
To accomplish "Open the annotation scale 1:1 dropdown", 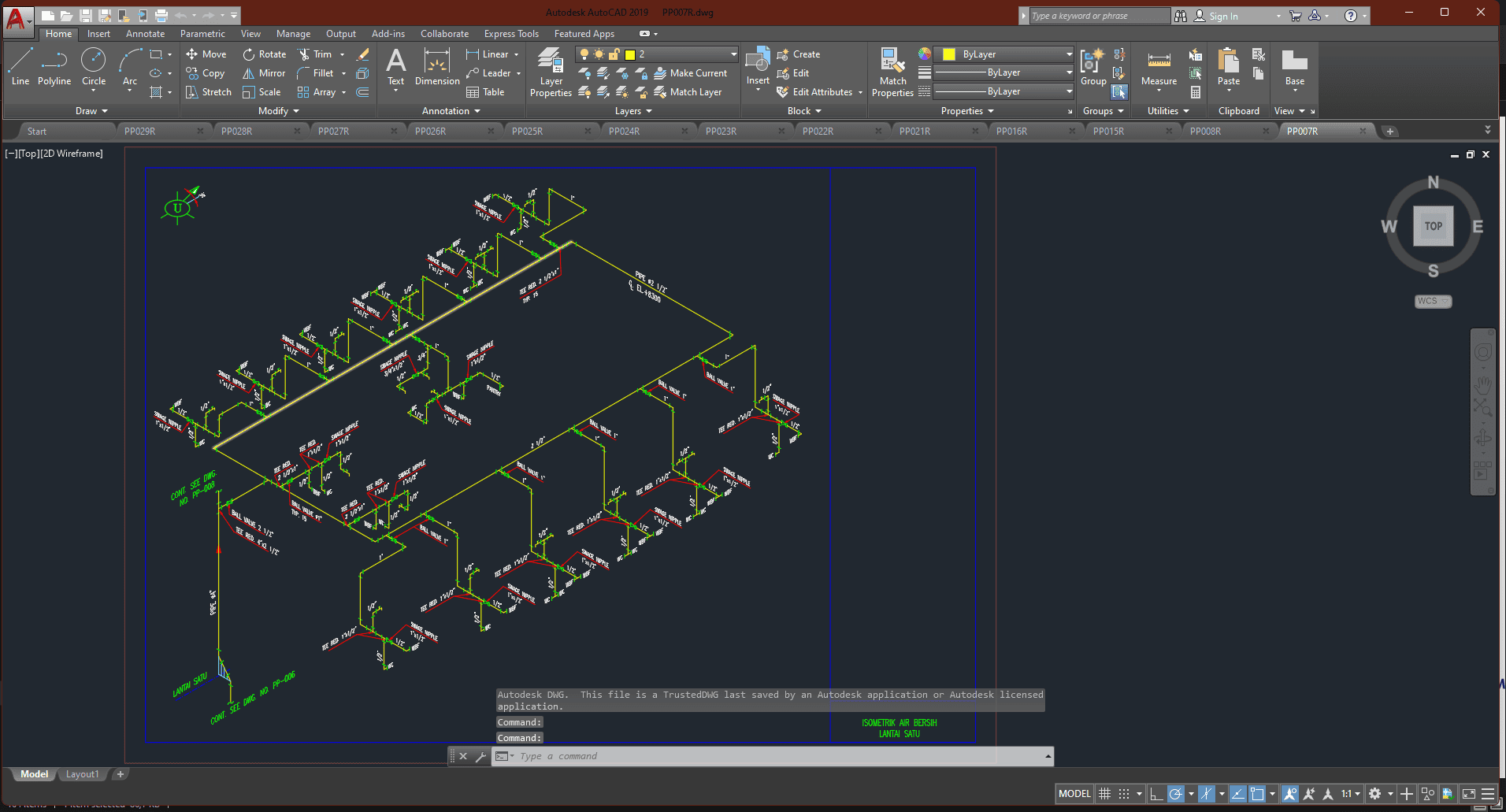I will click(x=1351, y=794).
